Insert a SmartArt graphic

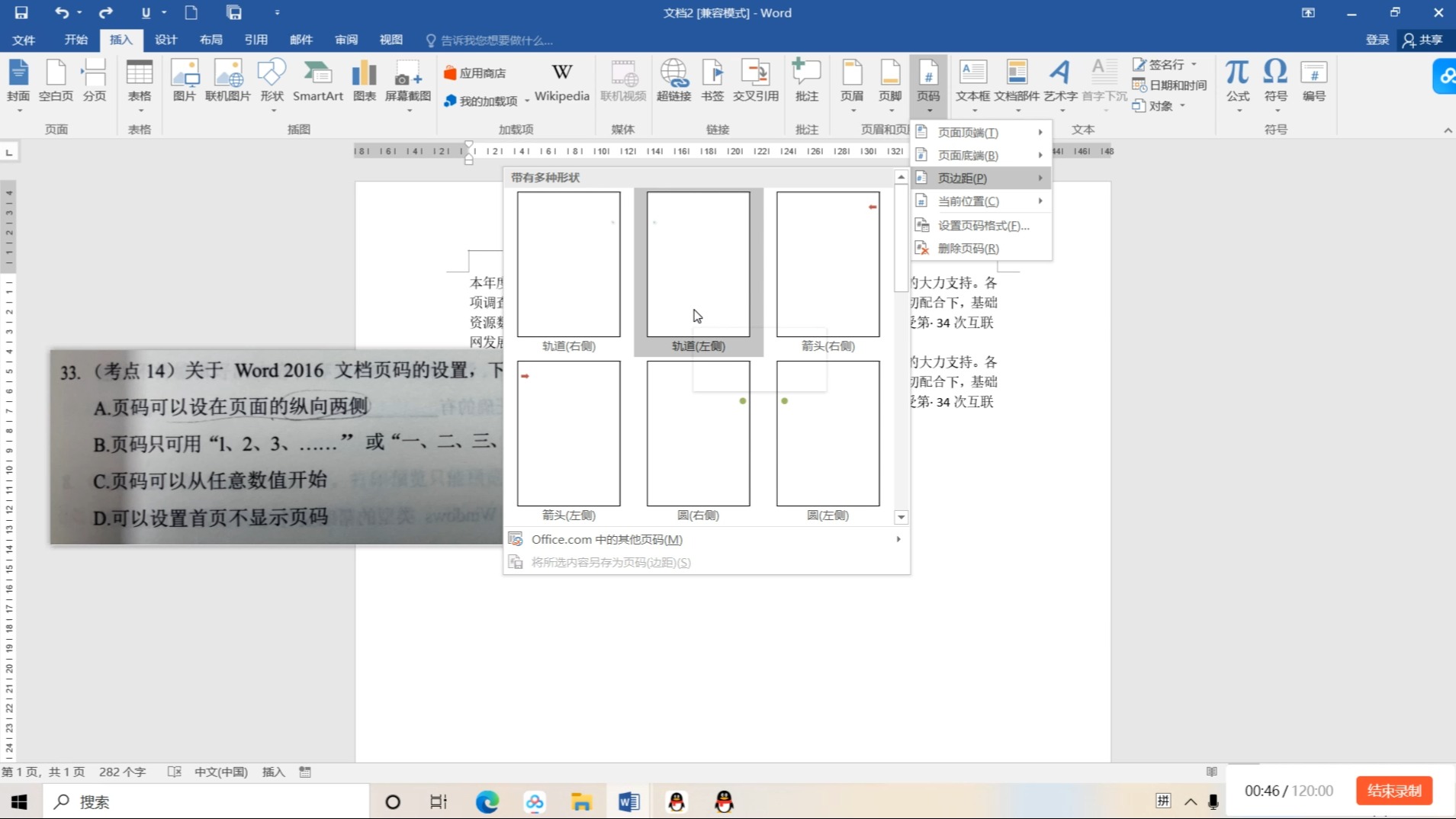318,82
